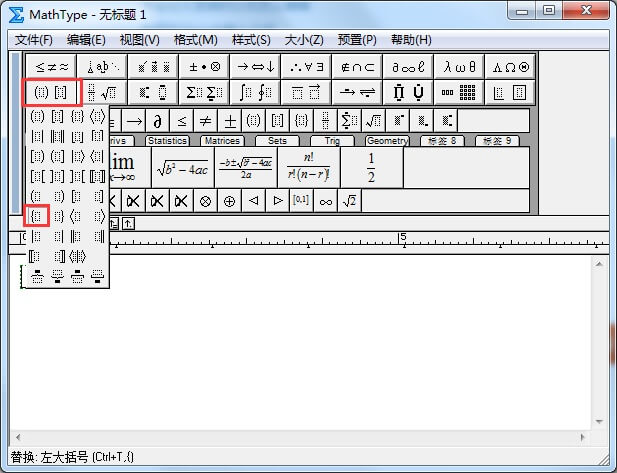
Task: Select the left curly brace template
Action: coord(37,215)
